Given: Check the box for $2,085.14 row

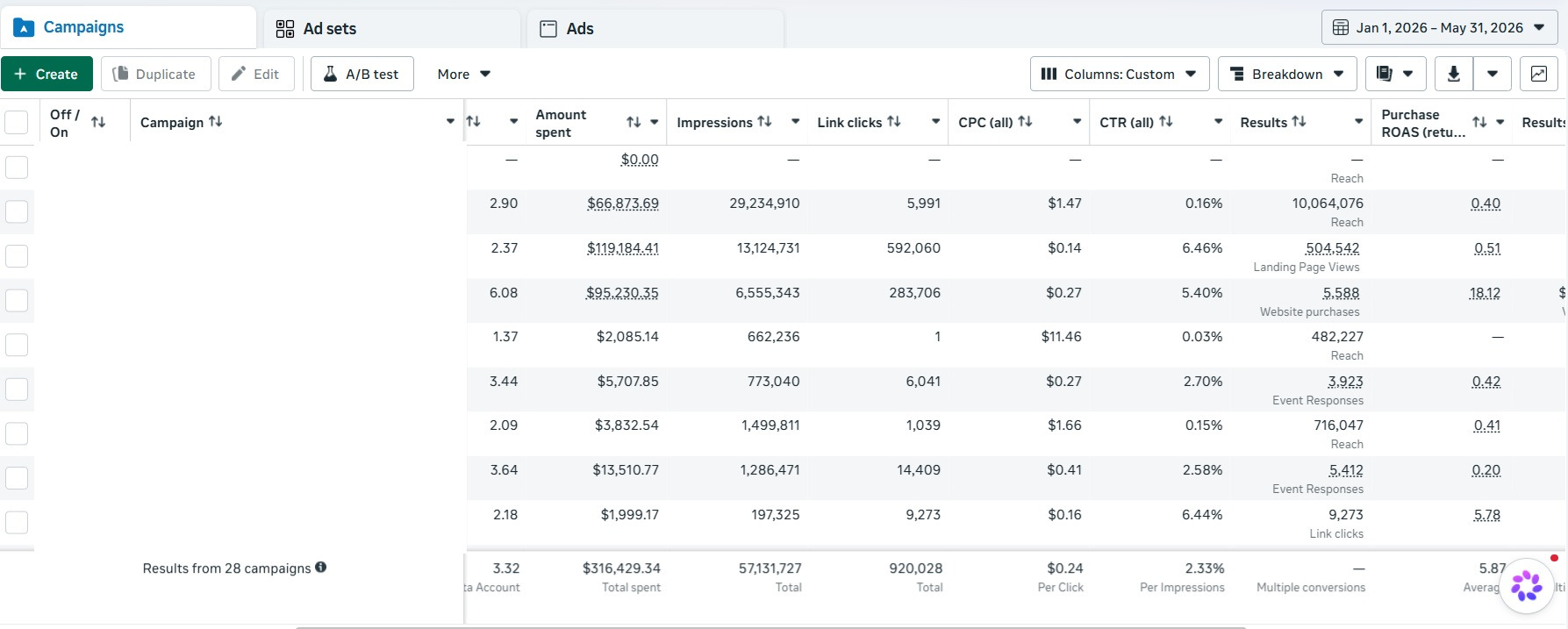Looking at the screenshot, I should pyautogui.click(x=17, y=345).
